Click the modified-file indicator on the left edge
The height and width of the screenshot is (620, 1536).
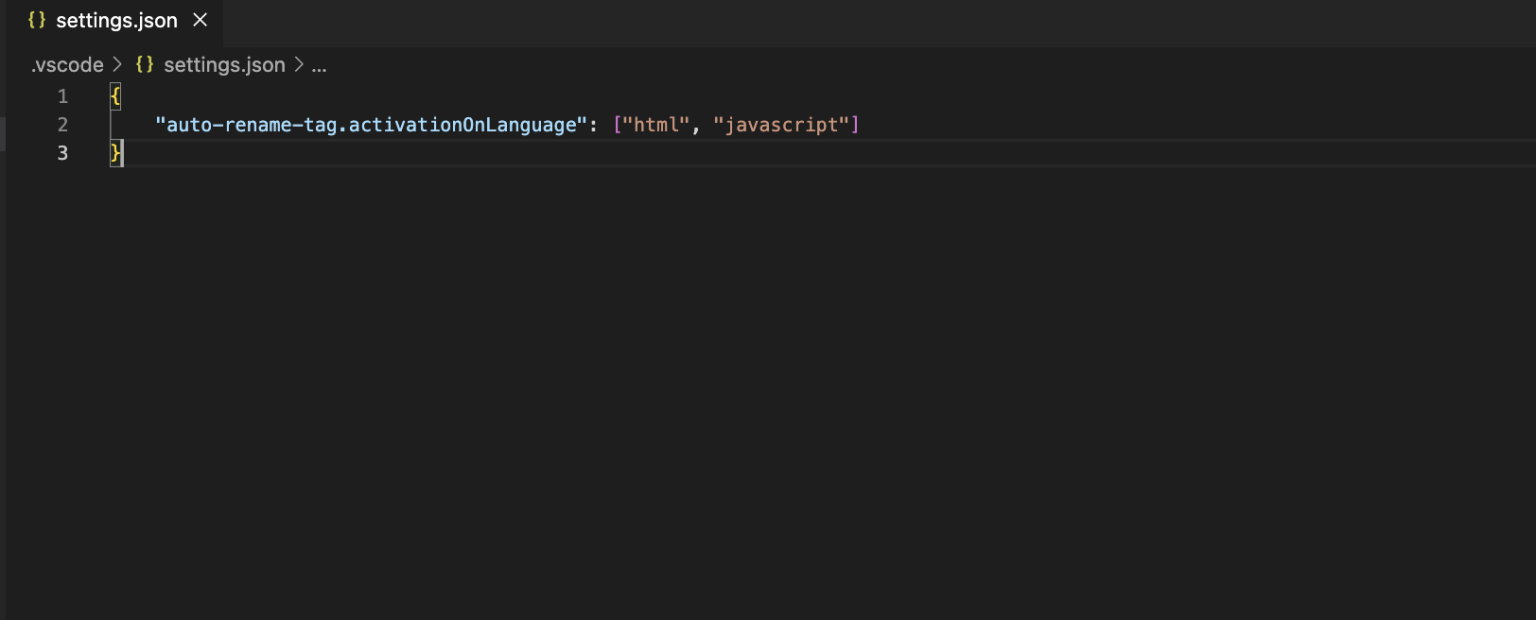1,132
